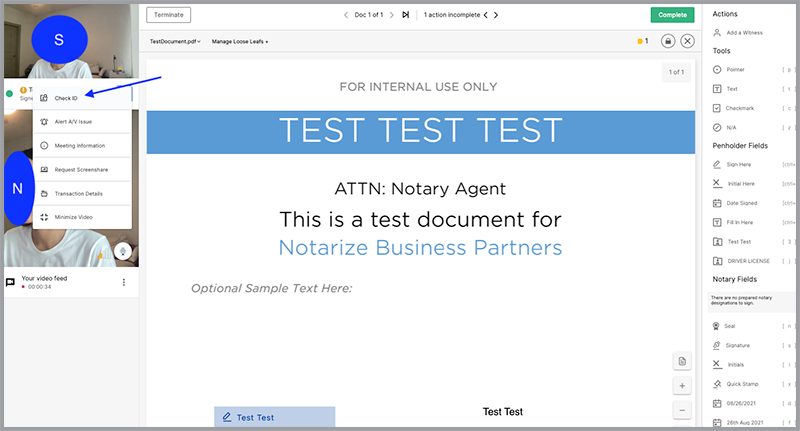Click the ATTN: Notary Agent heading
This screenshot has width=800, height=431.
(420, 189)
